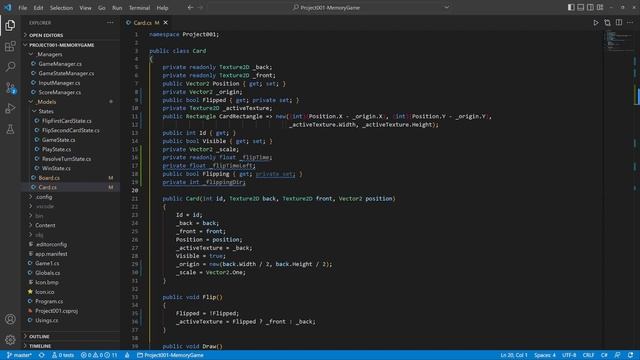Click 0 tests in status bar
The image size is (640, 360).
click(x=63, y=355)
